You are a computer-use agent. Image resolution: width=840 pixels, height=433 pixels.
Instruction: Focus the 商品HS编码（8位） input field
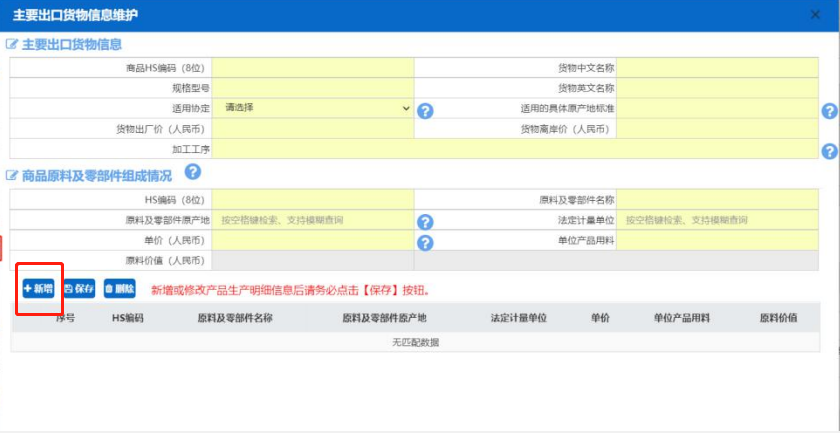click(x=312, y=68)
